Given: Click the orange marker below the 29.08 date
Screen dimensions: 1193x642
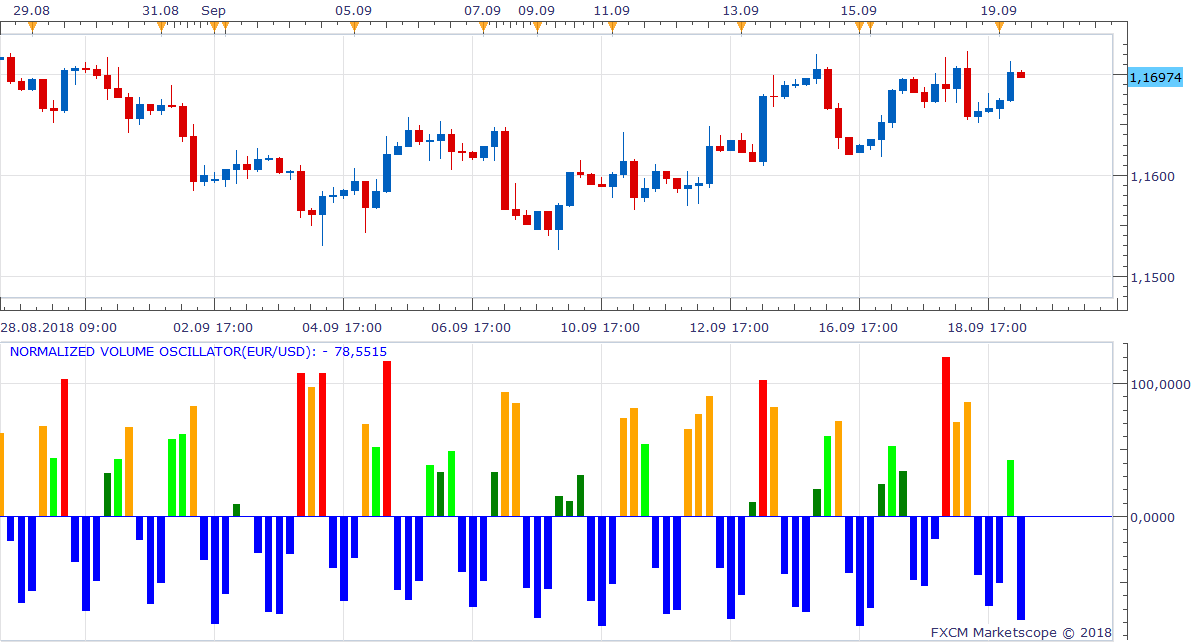Looking at the screenshot, I should pyautogui.click(x=32, y=27).
